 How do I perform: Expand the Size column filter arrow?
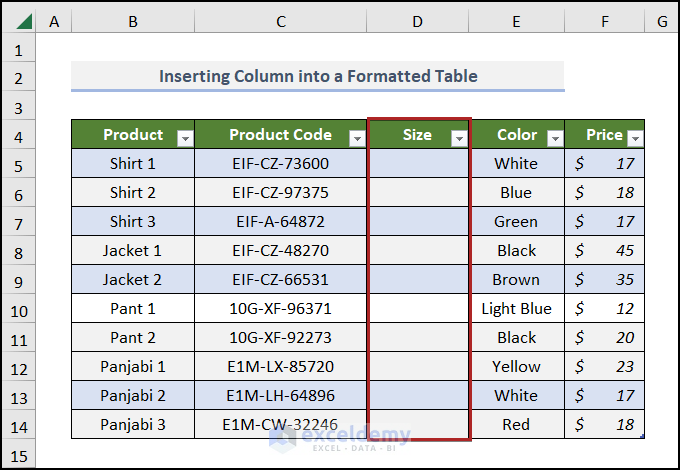(x=459, y=138)
